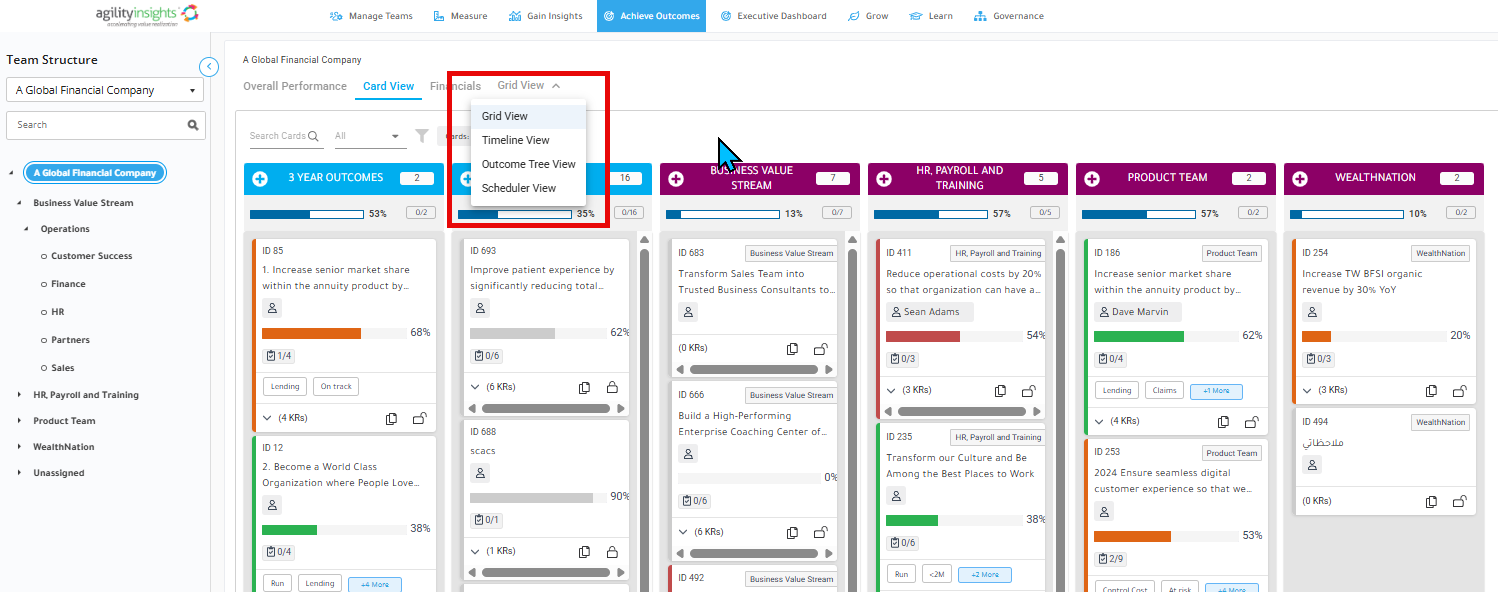Add a card to WealthNation column

[x=1300, y=178]
